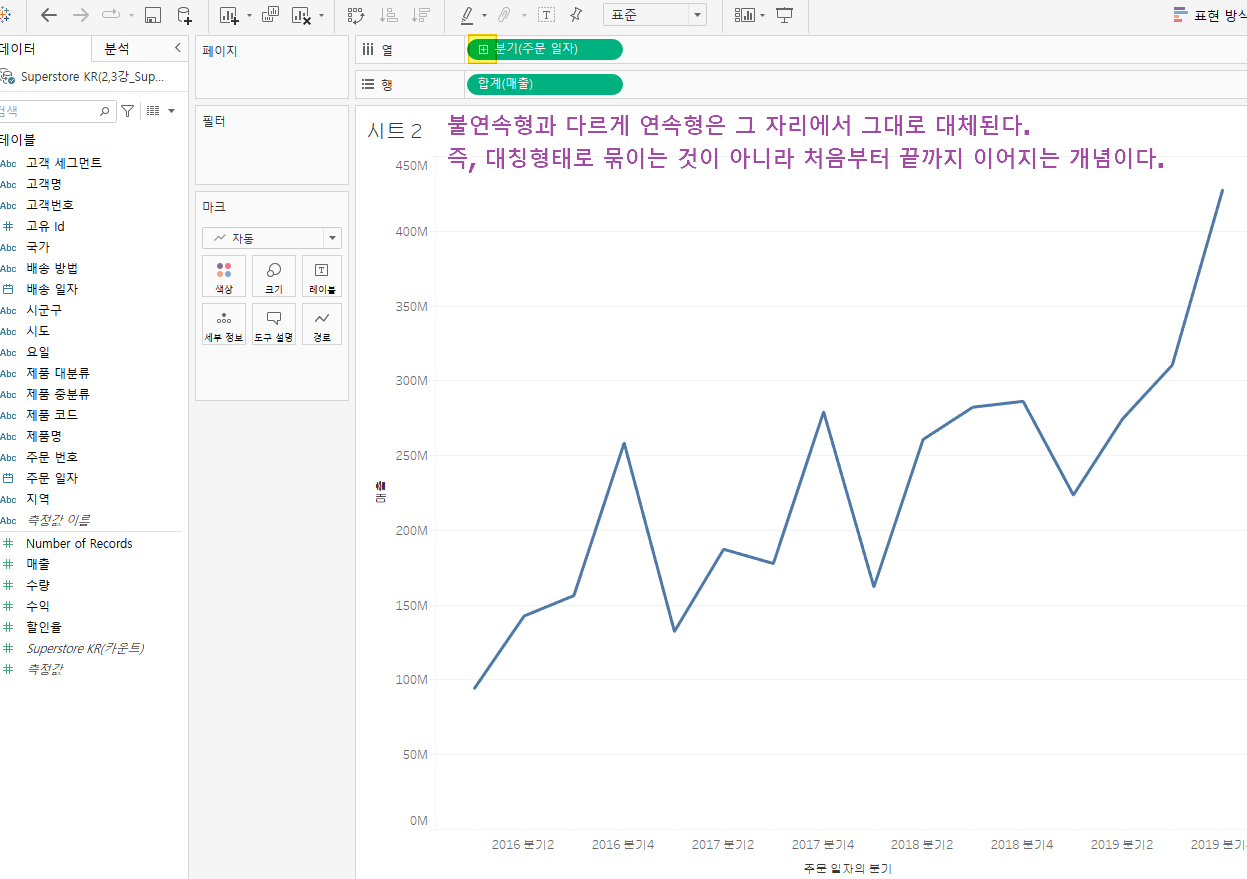Select the 제품 코드 field

(x=52, y=415)
